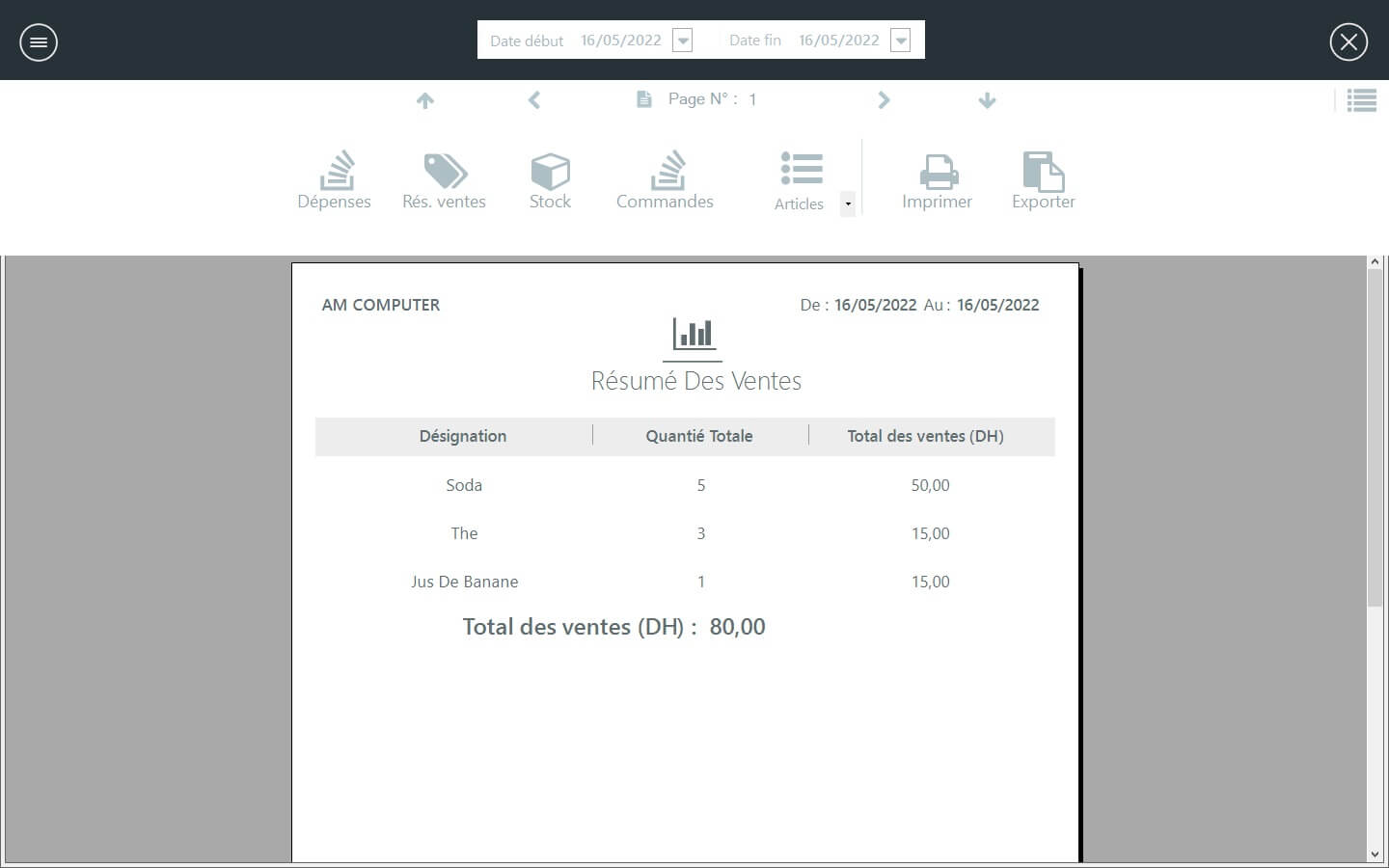
Task: Print the report with Imprimer
Action: point(937,180)
